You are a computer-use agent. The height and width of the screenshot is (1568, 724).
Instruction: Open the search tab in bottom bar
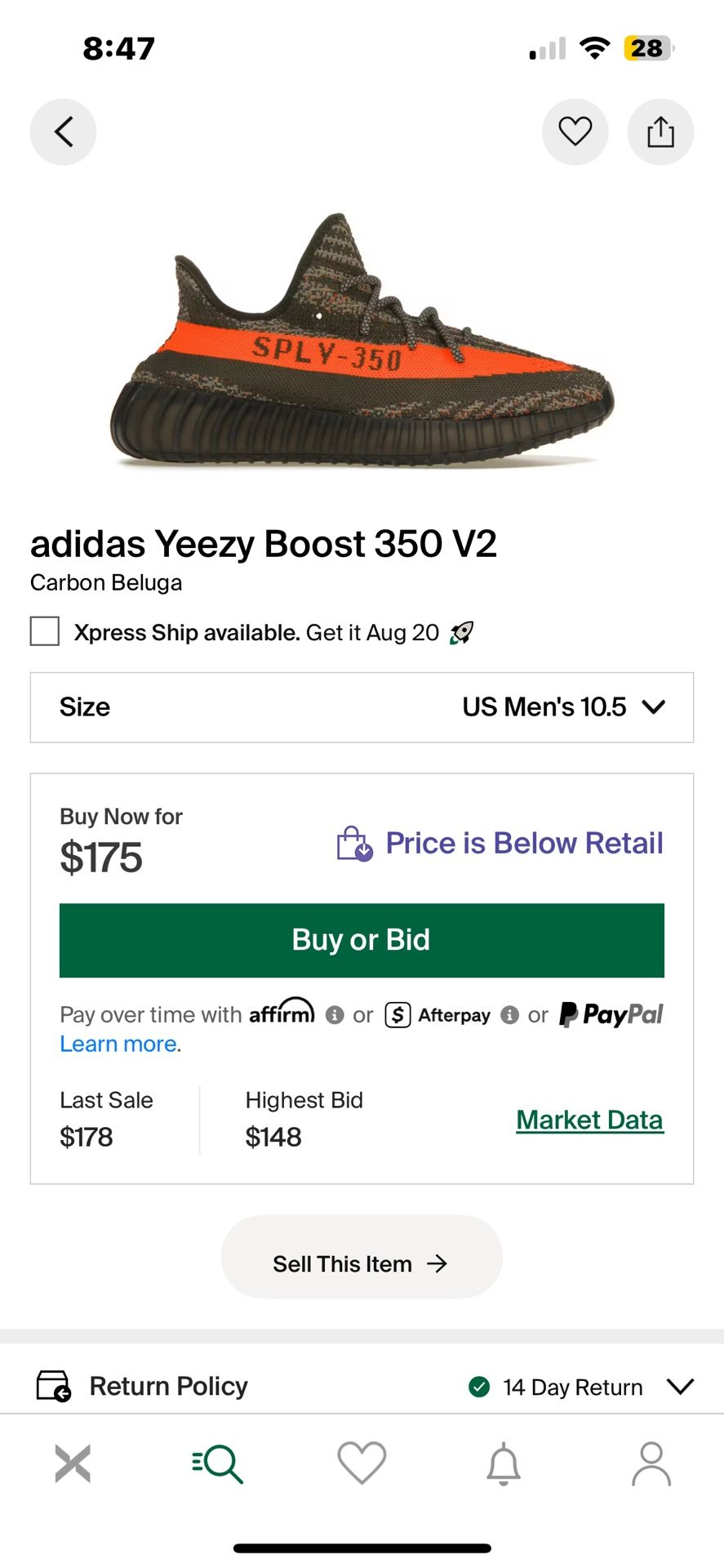click(x=218, y=1463)
